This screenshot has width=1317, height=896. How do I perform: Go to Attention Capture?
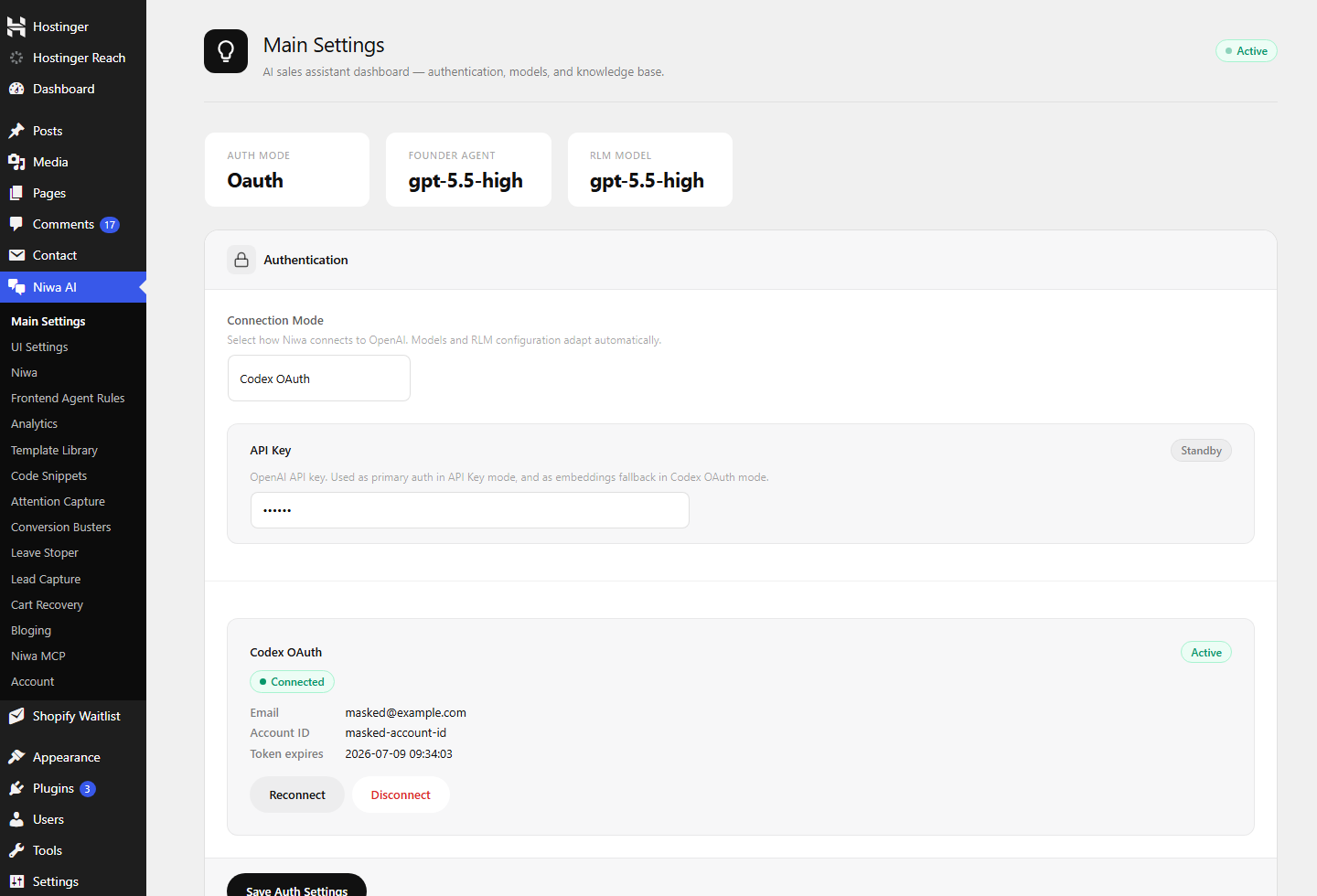tap(58, 501)
